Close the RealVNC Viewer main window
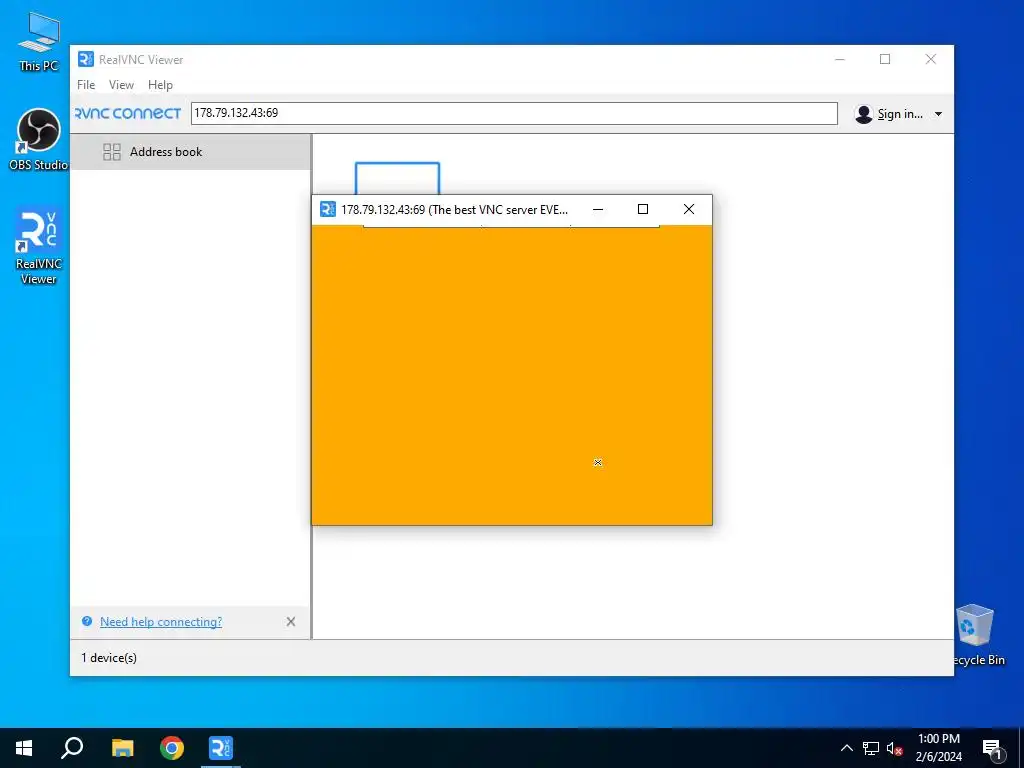This screenshot has width=1024, height=768. tap(931, 59)
